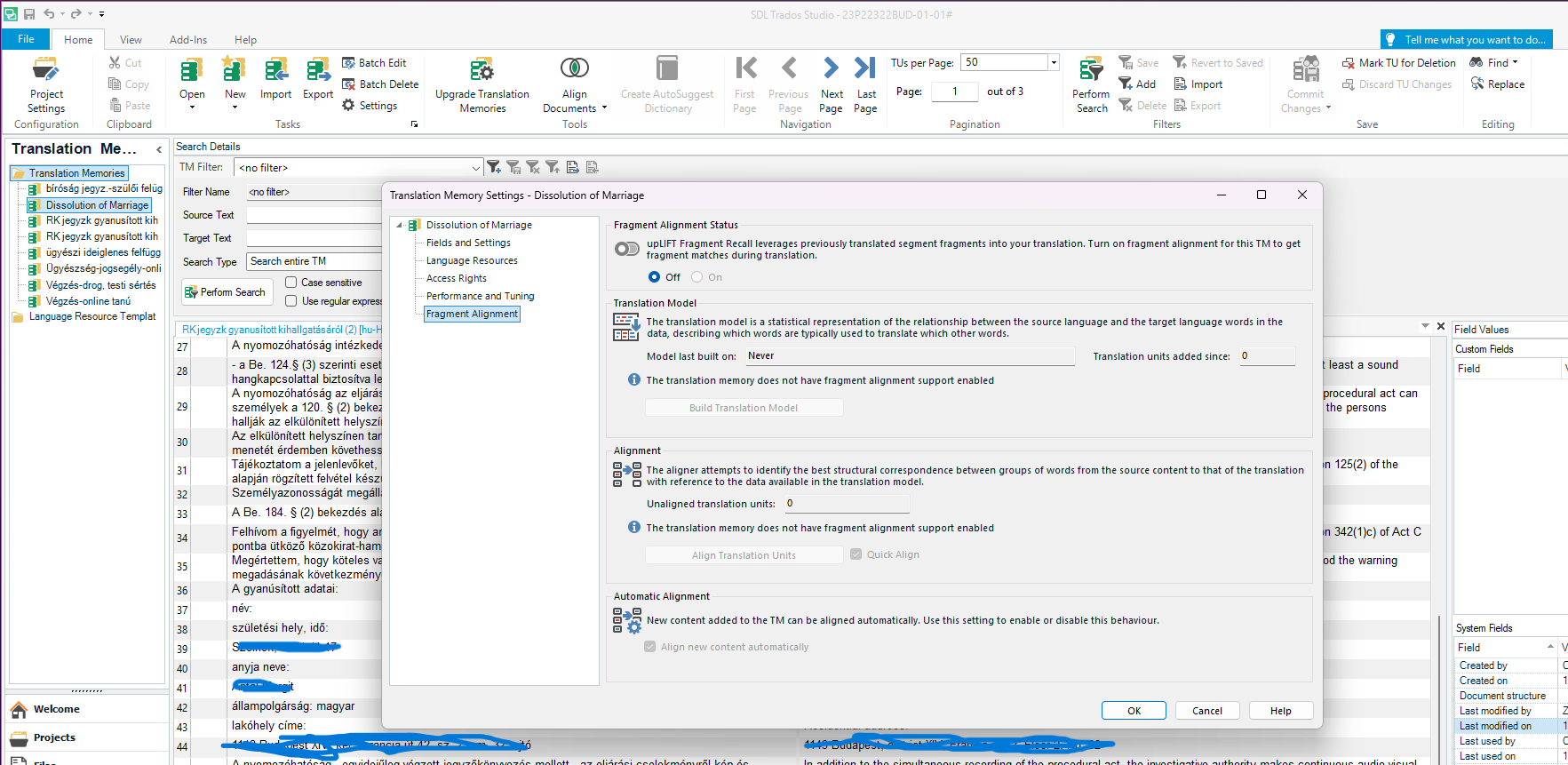Image resolution: width=1568 pixels, height=765 pixels.
Task: Click the Open translation memory icon
Action: click(192, 71)
